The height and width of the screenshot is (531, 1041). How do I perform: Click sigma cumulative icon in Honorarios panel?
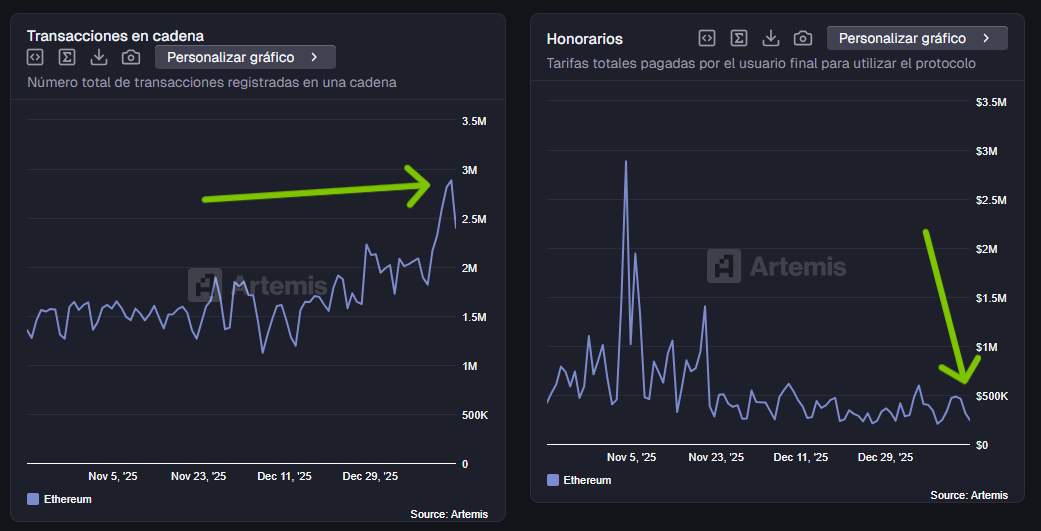coord(739,38)
